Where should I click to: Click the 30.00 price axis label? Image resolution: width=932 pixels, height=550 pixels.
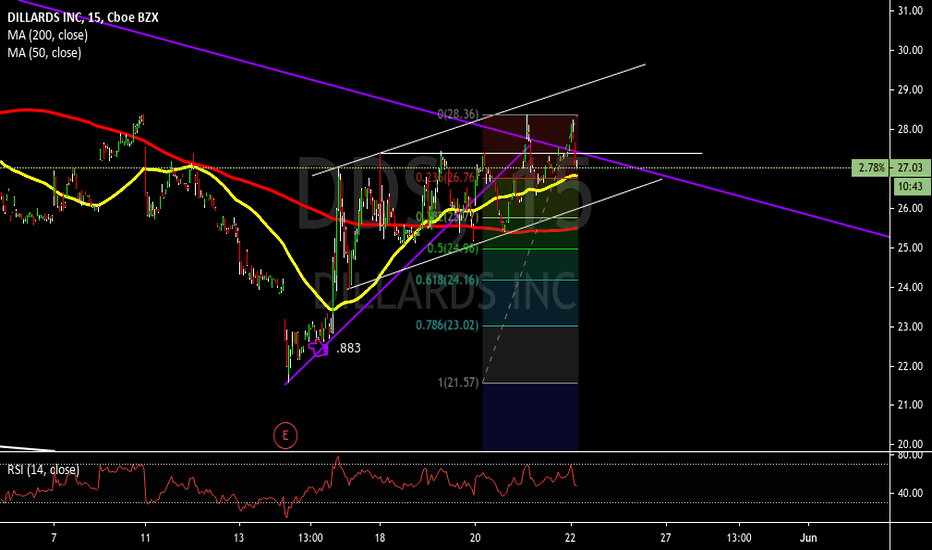[910, 50]
